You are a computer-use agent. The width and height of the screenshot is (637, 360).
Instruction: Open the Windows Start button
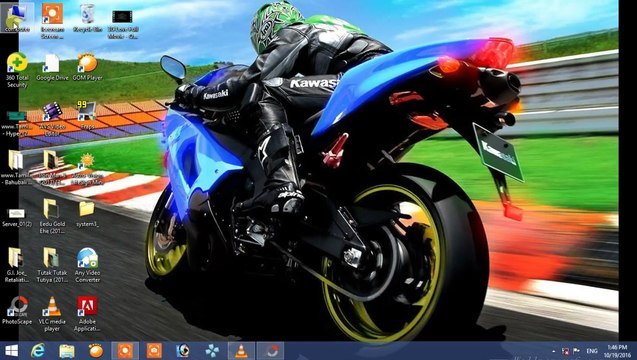point(11,351)
